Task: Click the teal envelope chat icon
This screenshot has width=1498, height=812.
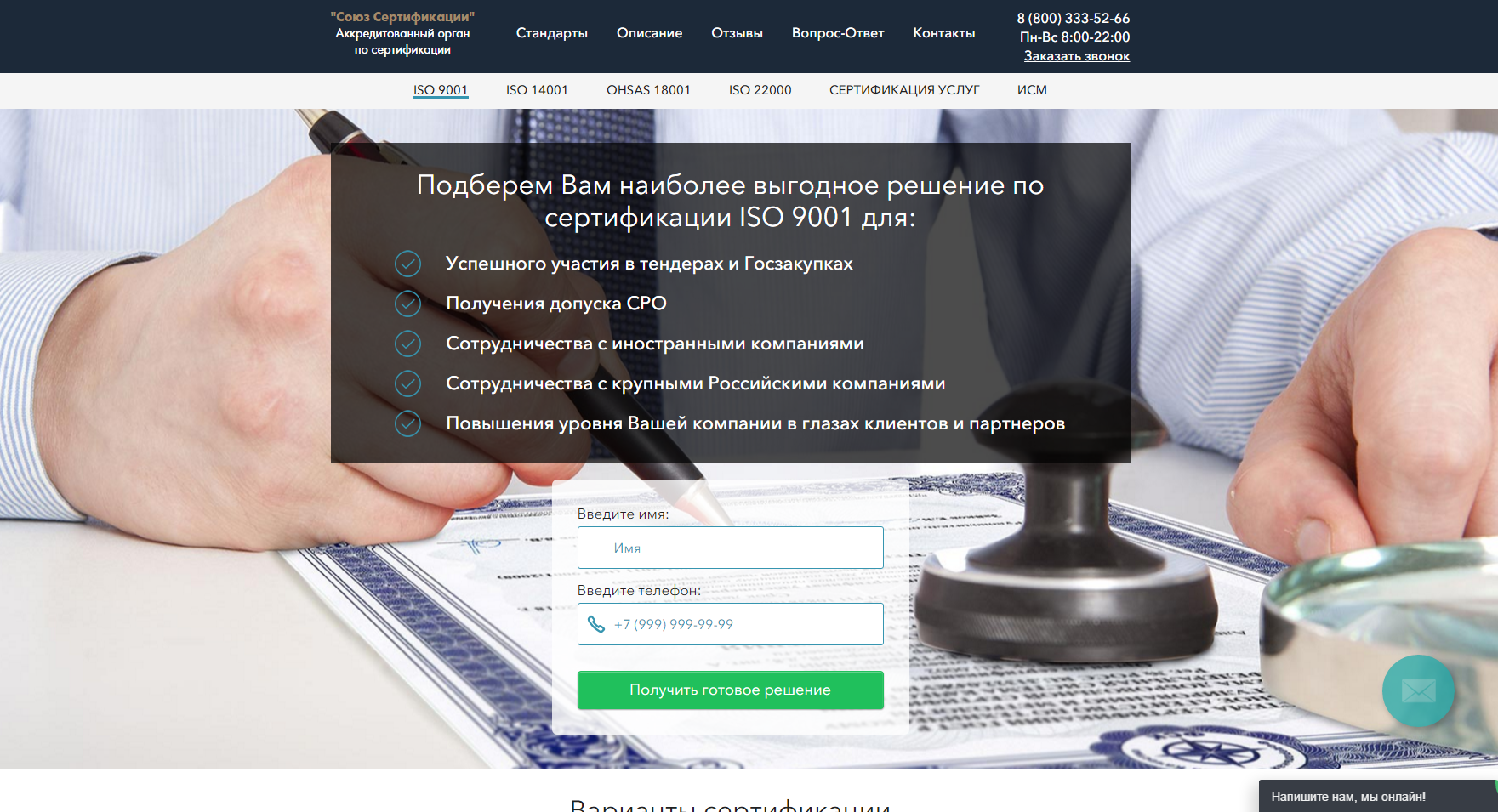Action: click(x=1418, y=690)
